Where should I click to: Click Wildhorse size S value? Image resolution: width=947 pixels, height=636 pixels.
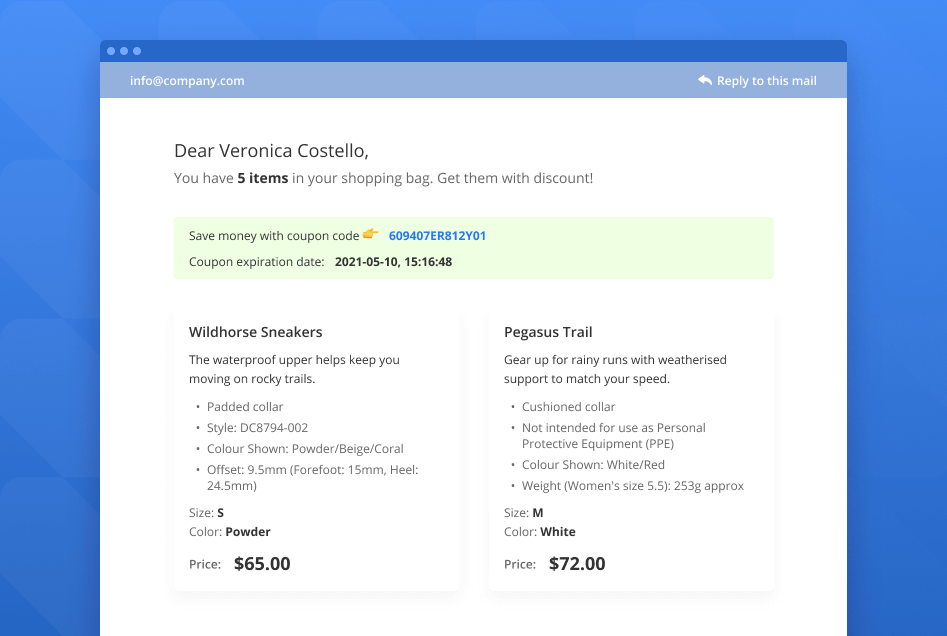point(220,513)
